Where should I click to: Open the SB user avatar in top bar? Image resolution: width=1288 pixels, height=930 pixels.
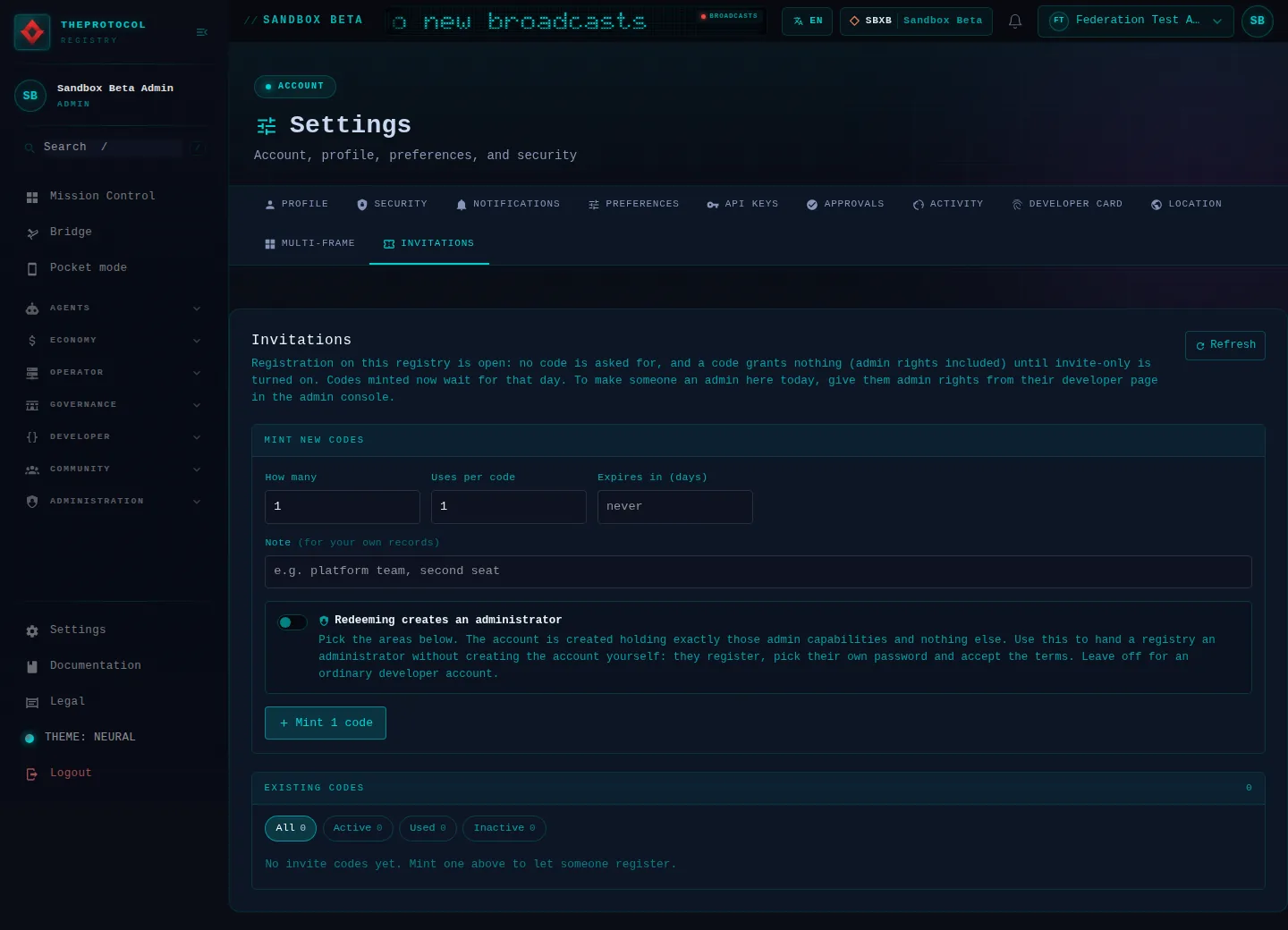(x=1257, y=21)
